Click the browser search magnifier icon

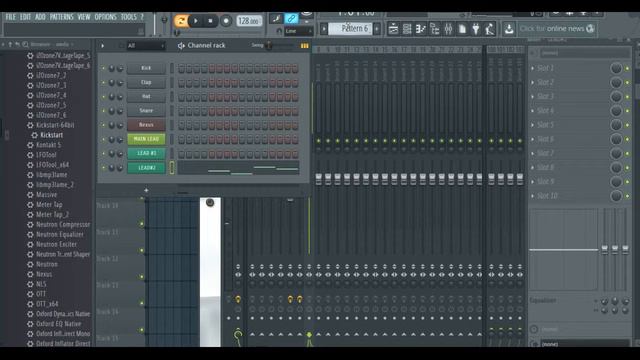click(x=25, y=44)
